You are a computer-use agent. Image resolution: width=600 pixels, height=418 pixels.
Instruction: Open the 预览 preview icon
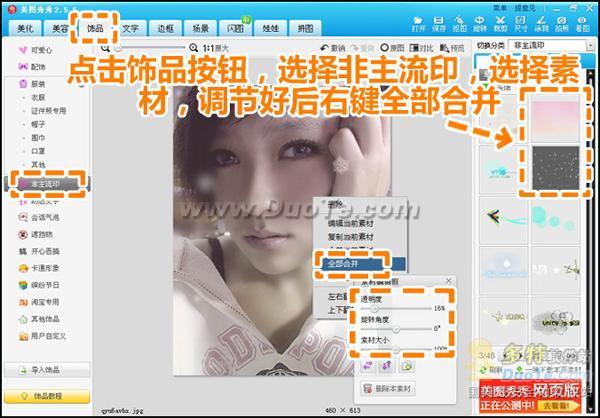452,48
